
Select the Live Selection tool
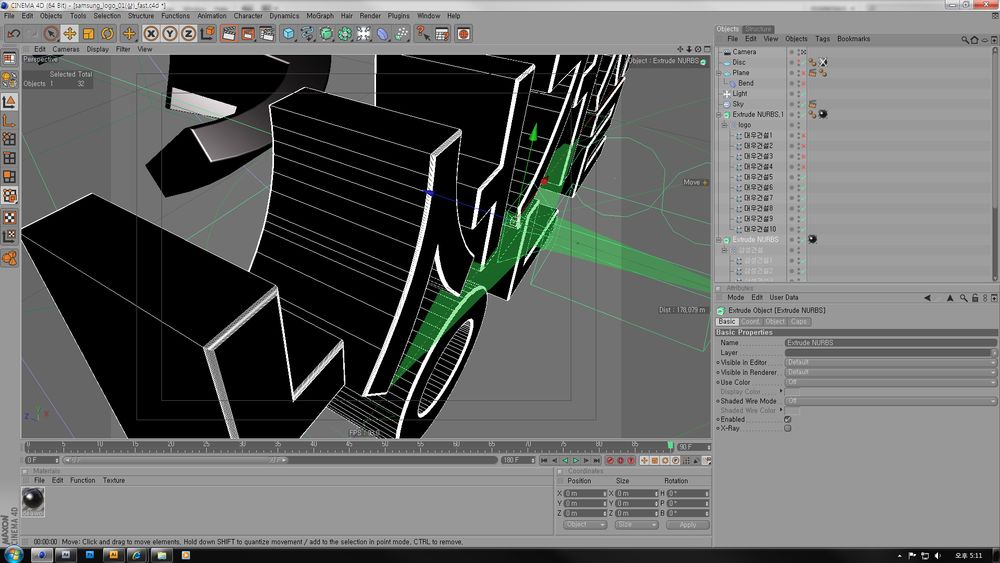[51, 34]
